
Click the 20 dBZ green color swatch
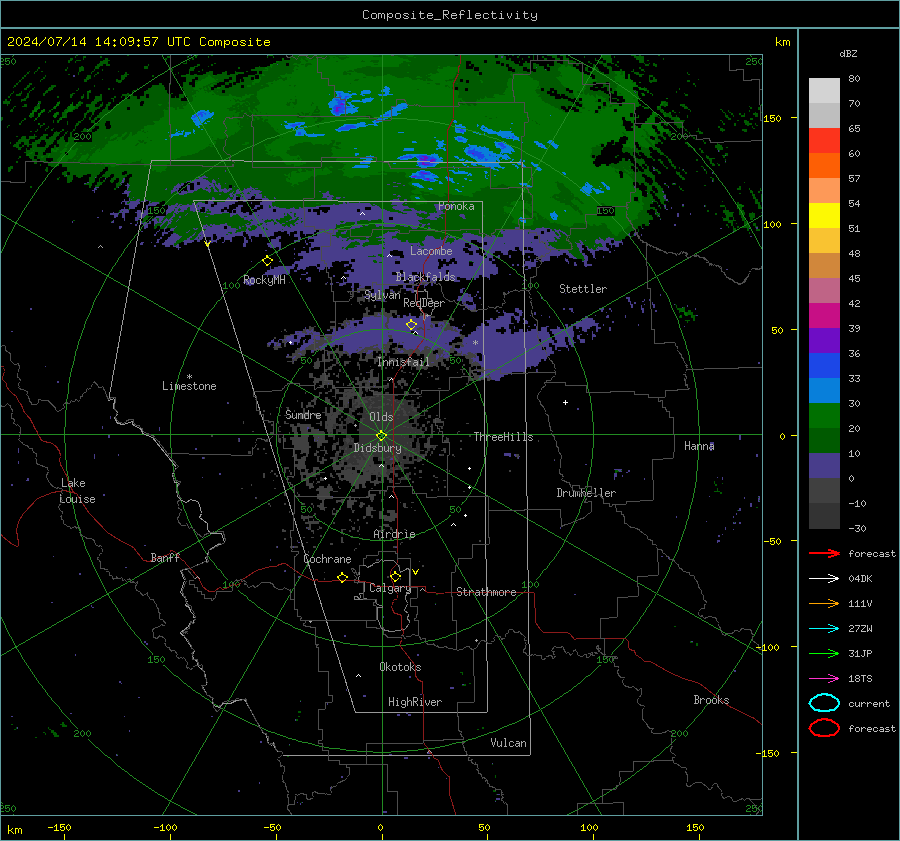824,416
